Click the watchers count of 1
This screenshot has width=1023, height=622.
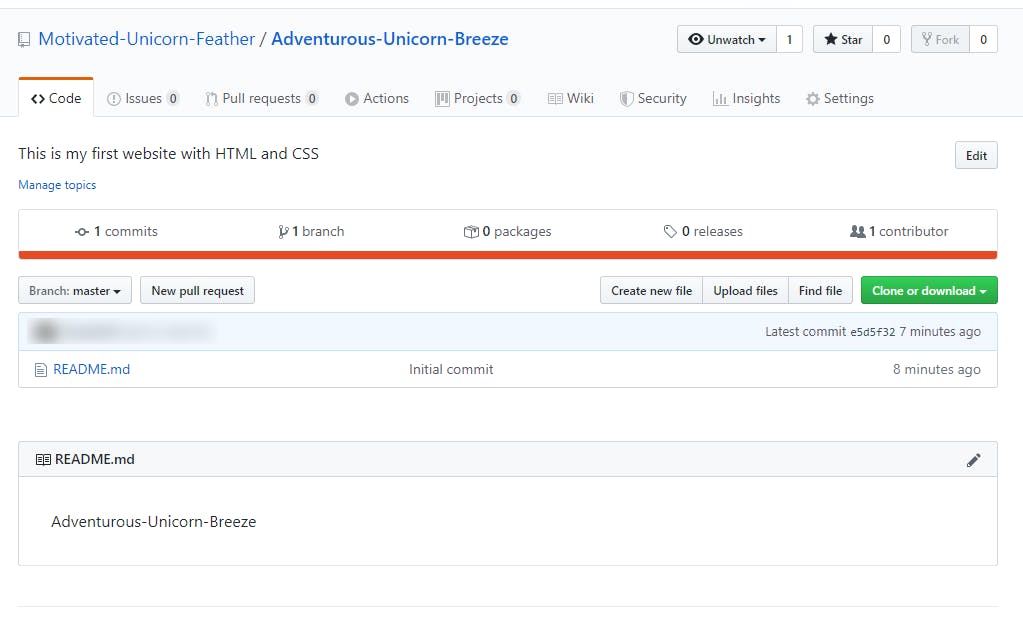point(789,39)
